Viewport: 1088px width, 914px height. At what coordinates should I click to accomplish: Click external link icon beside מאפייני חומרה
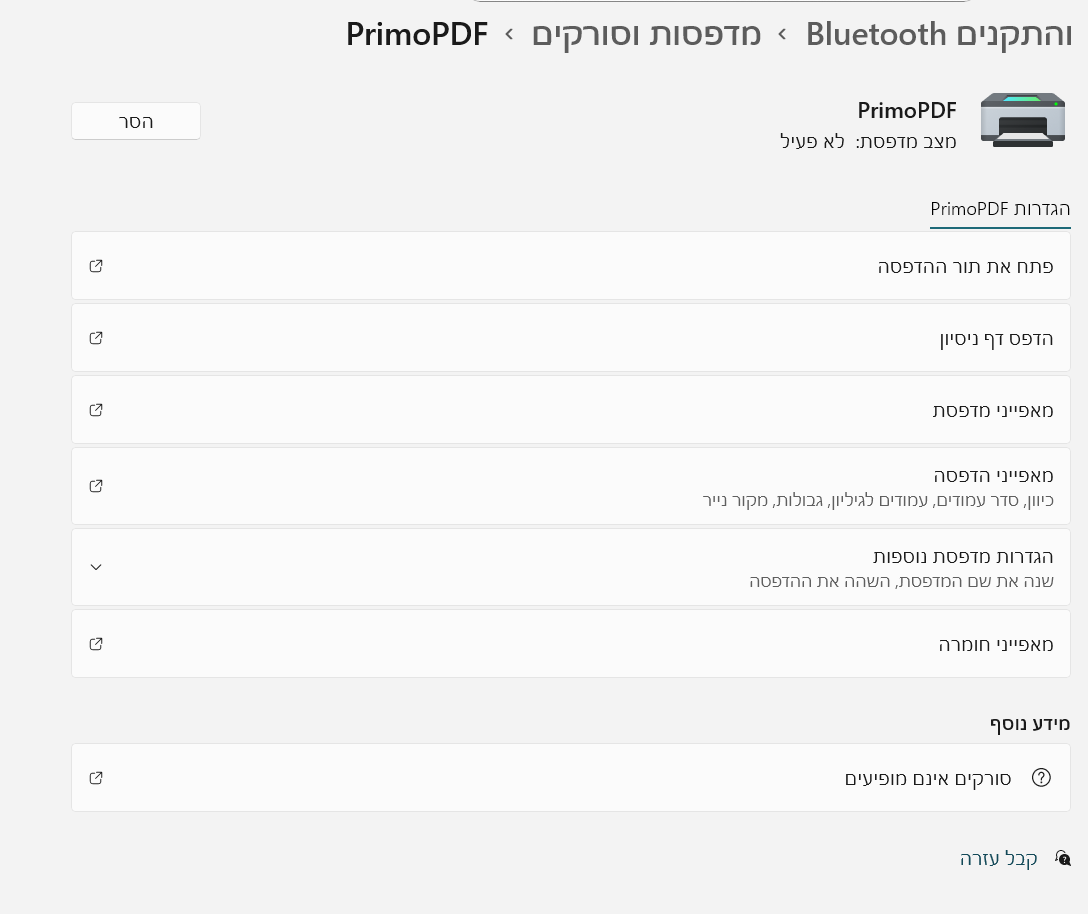coord(96,644)
